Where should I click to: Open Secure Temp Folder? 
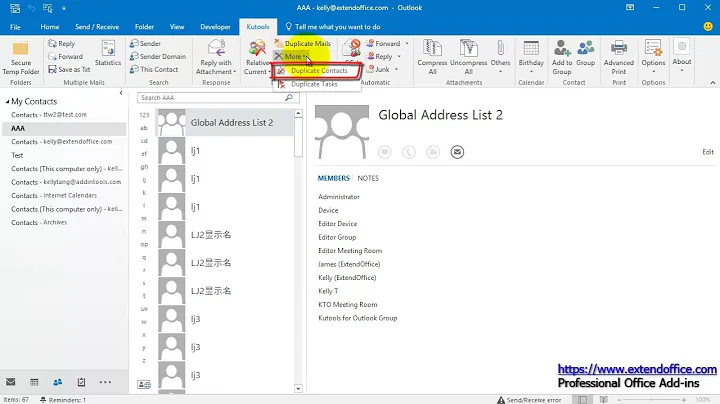point(21,58)
